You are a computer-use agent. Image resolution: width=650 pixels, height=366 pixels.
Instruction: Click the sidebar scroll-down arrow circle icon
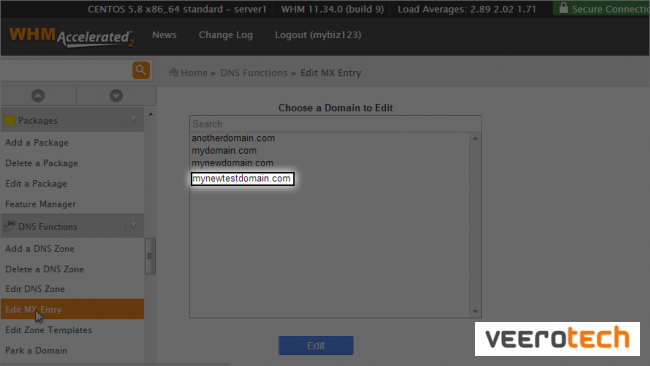click(x=116, y=96)
